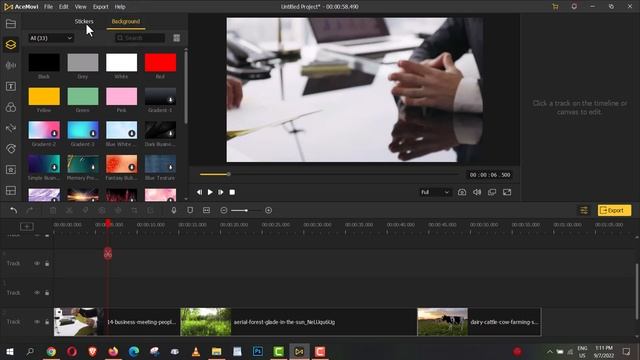Viewport: 640px width, 360px height.
Task: Open the Audio waveform panel in sidebar
Action: (11, 65)
